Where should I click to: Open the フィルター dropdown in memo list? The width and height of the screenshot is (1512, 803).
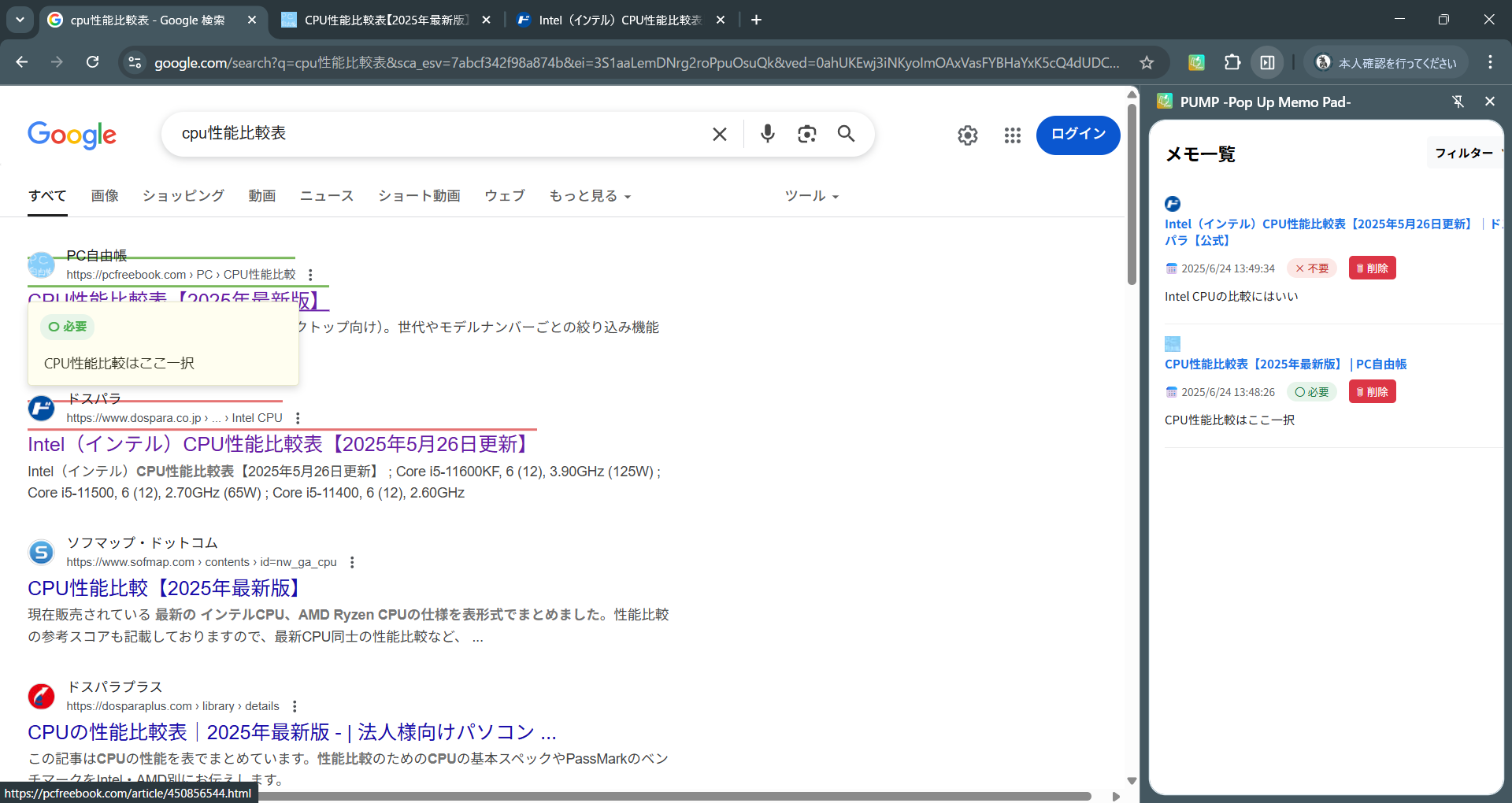tap(1466, 153)
